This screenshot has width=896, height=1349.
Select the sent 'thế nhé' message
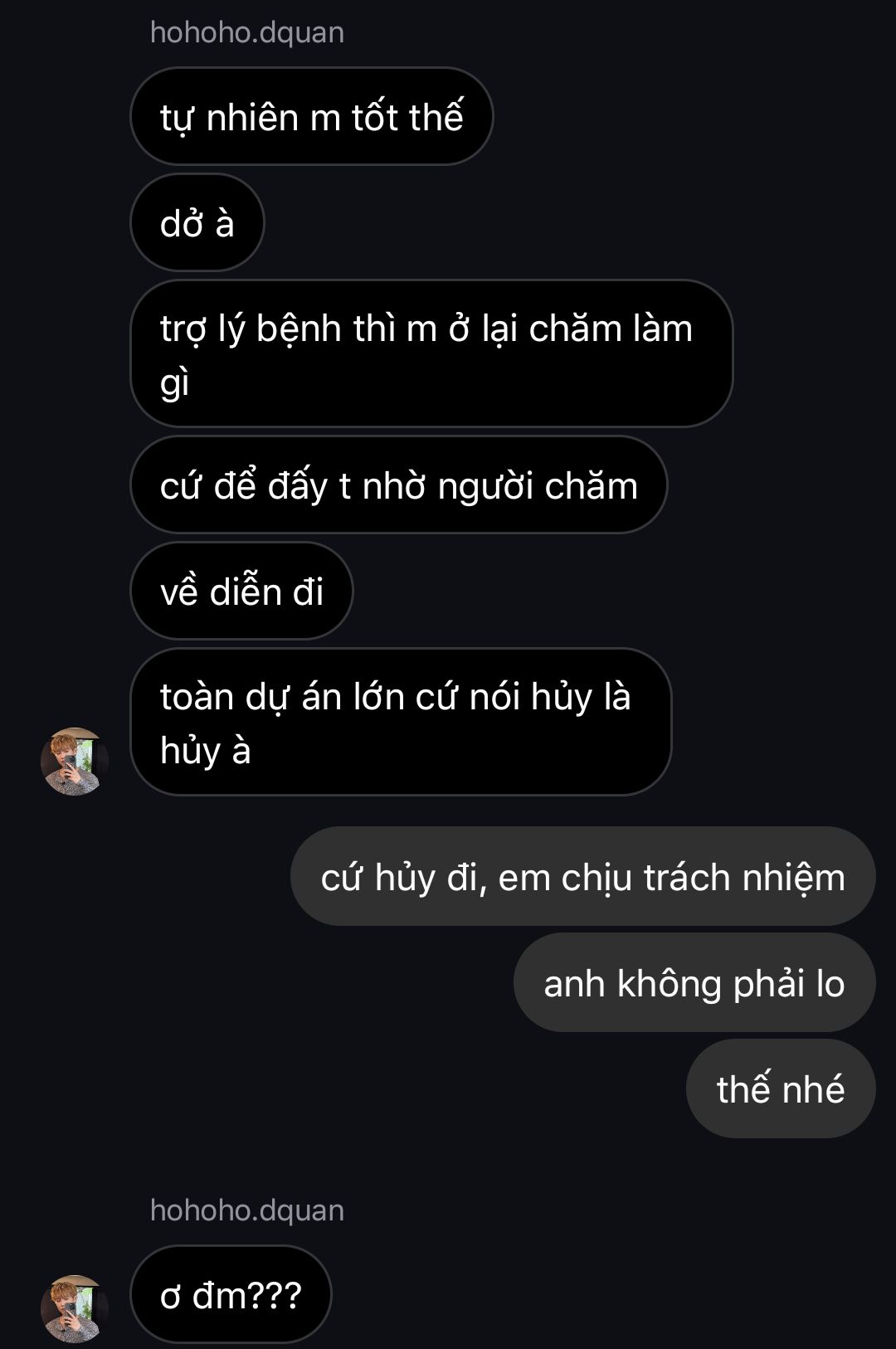[x=781, y=1088]
